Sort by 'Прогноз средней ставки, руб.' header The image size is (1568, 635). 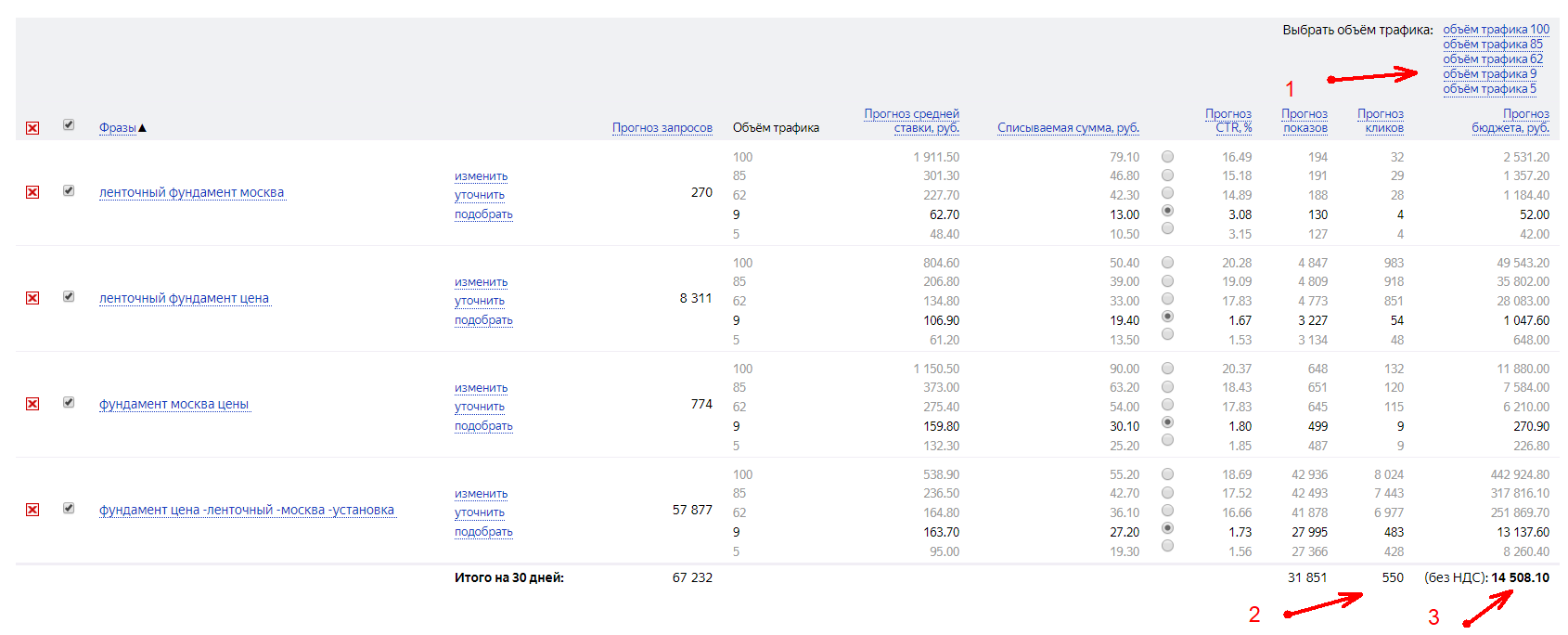(911, 121)
